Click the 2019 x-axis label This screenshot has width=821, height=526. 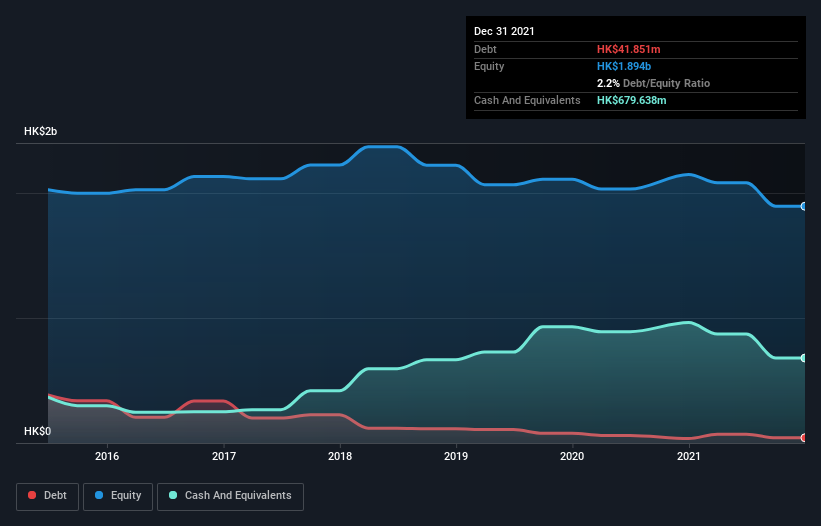(x=456, y=456)
